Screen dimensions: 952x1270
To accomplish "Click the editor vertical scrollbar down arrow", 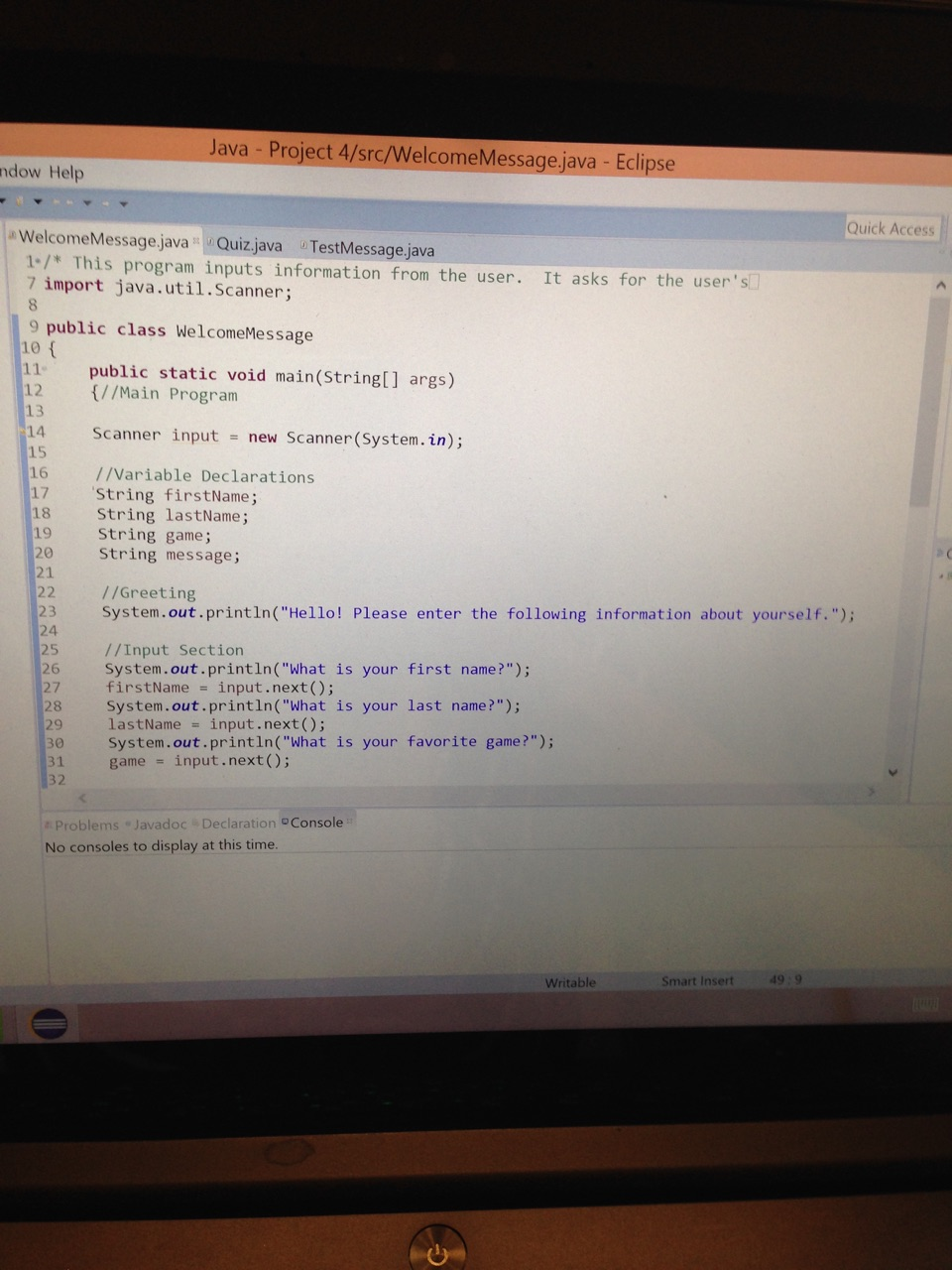I will [x=892, y=772].
